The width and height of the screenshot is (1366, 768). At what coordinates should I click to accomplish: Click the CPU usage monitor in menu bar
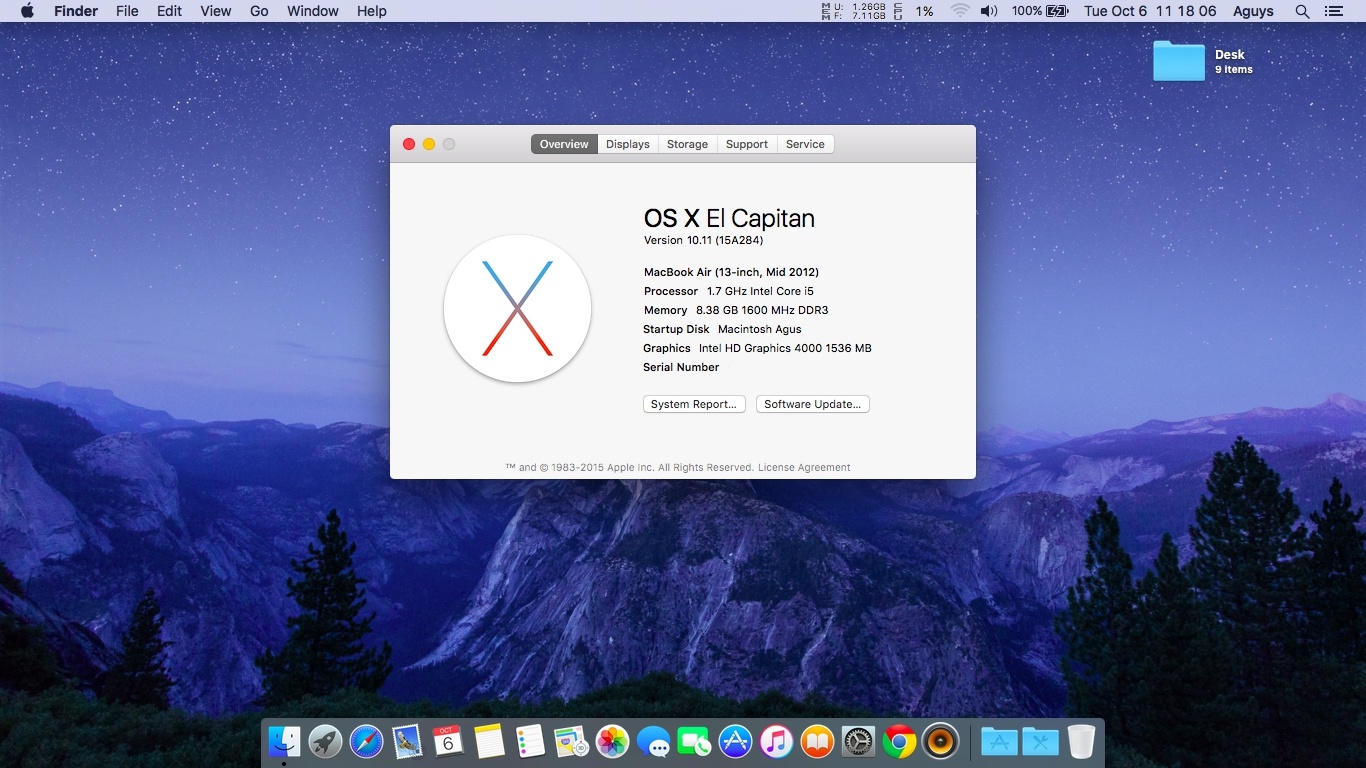click(x=914, y=11)
